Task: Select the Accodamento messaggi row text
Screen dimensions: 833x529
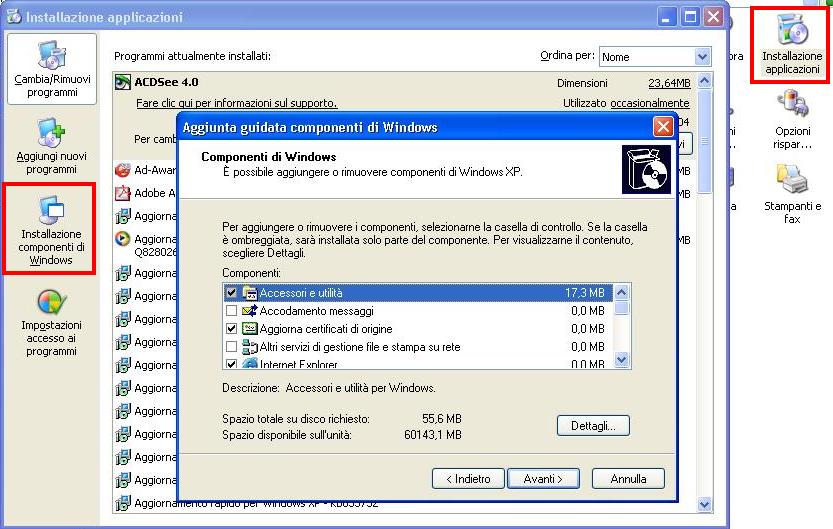Action: [317, 311]
